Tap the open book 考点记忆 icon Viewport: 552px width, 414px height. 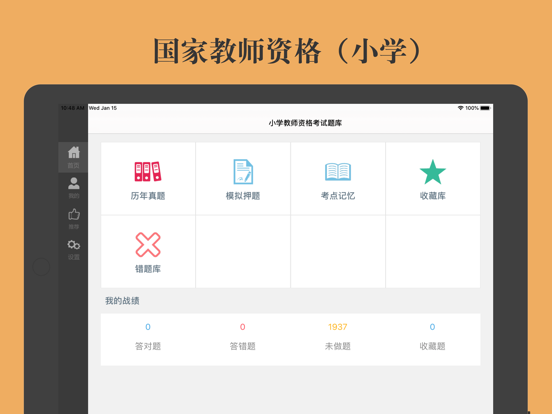tap(338, 171)
